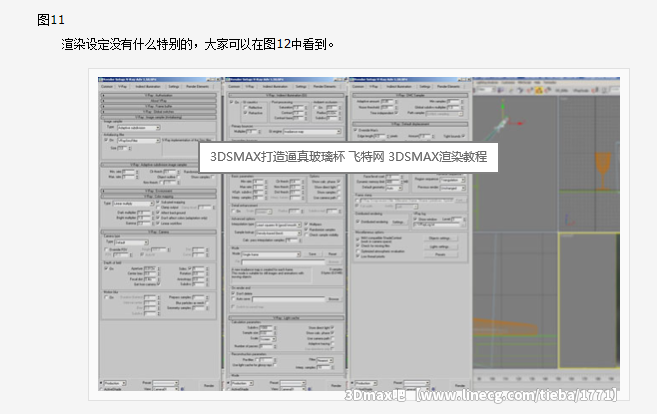This screenshot has height=414, width=657.
Task: Open the Color mapping Type dropdown
Action: [134, 204]
